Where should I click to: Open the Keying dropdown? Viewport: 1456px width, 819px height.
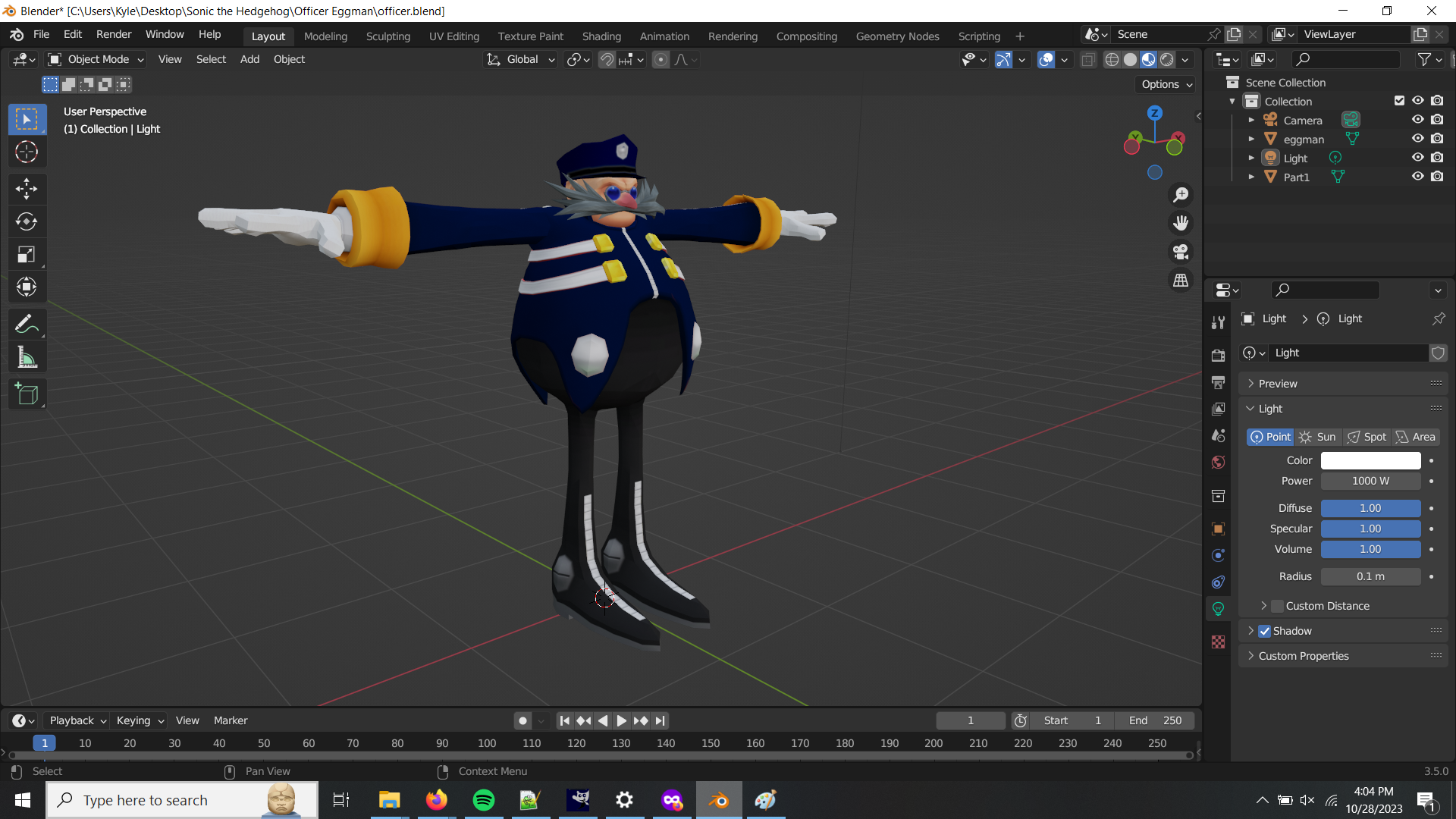[x=140, y=720]
